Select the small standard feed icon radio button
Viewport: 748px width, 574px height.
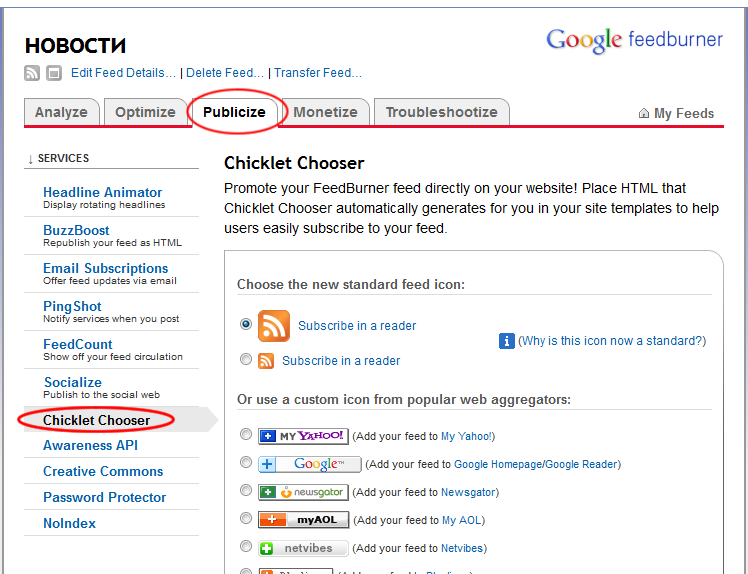[246, 360]
